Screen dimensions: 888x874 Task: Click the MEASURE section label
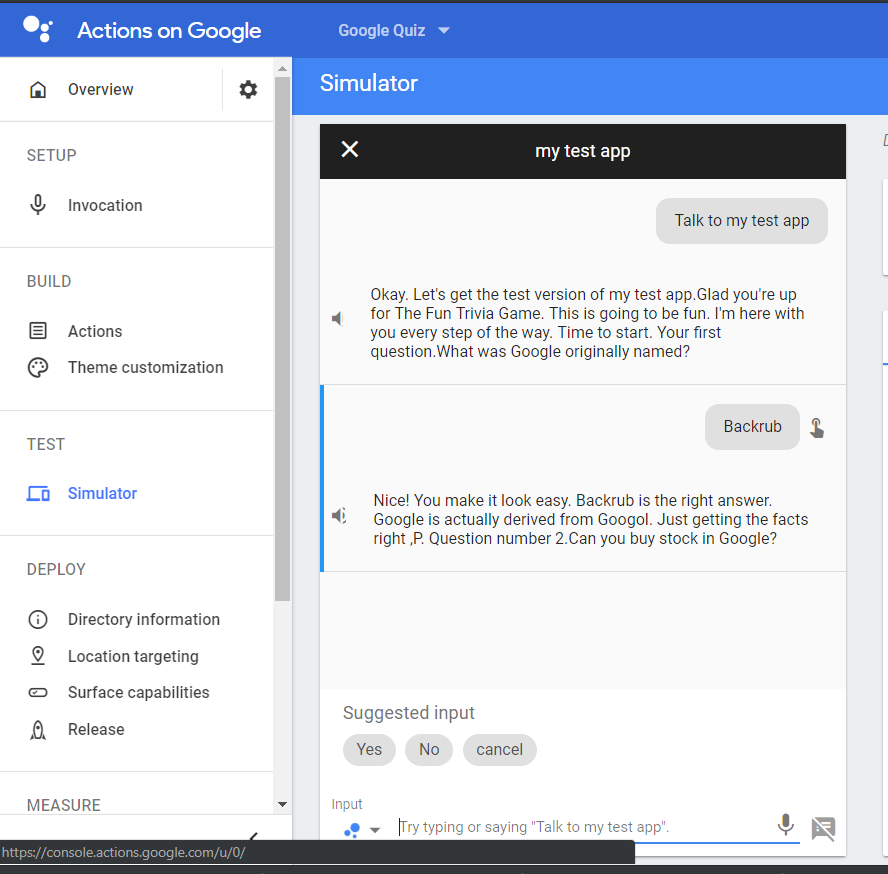tap(63, 805)
